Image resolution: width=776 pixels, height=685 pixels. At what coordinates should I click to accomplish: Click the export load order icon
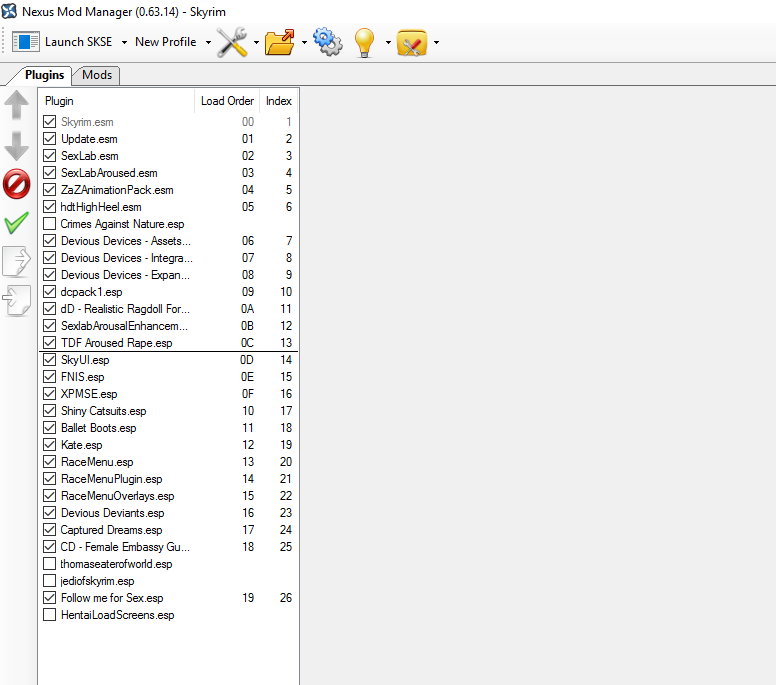(x=16, y=261)
